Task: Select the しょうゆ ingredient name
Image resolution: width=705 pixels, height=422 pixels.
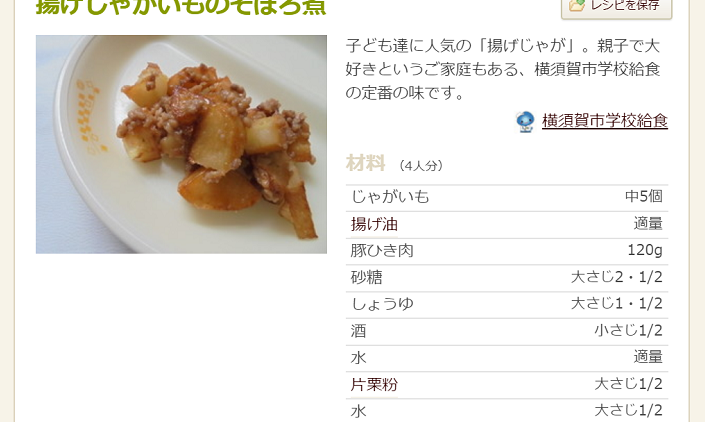Action: [382, 304]
